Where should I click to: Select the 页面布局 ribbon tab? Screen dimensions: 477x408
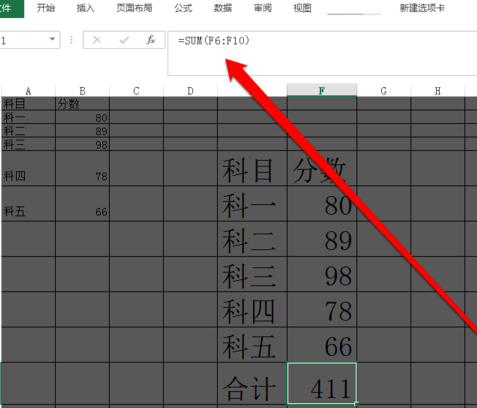click(134, 8)
